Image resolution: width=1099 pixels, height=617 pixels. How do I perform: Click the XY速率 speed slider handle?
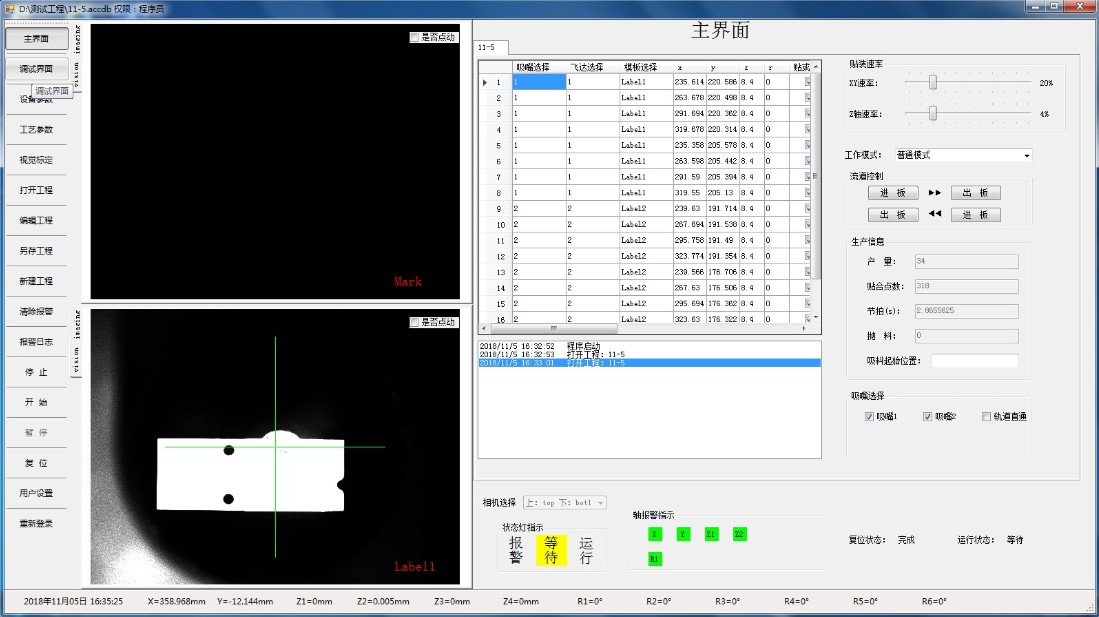932,83
